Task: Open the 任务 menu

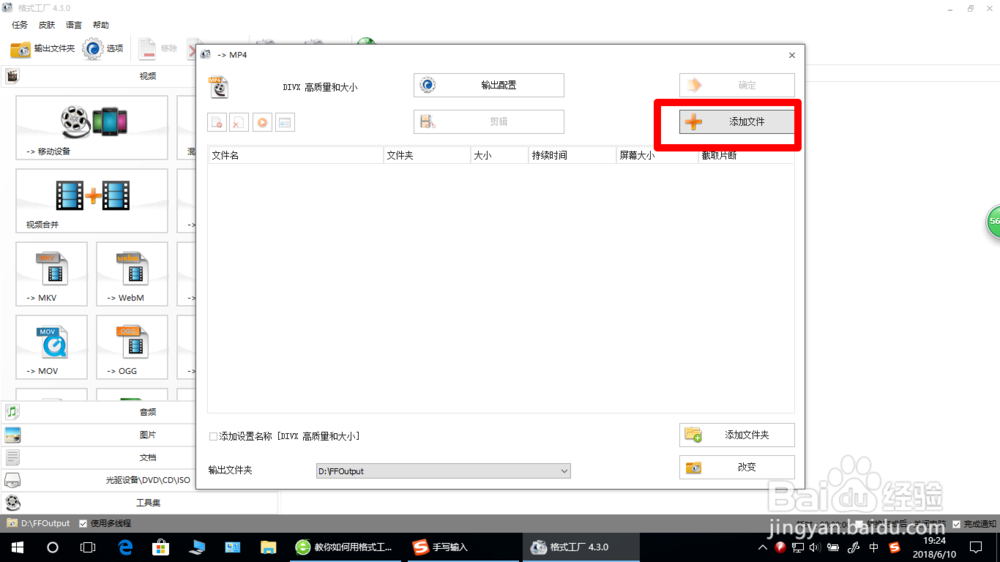Action: click(20, 25)
